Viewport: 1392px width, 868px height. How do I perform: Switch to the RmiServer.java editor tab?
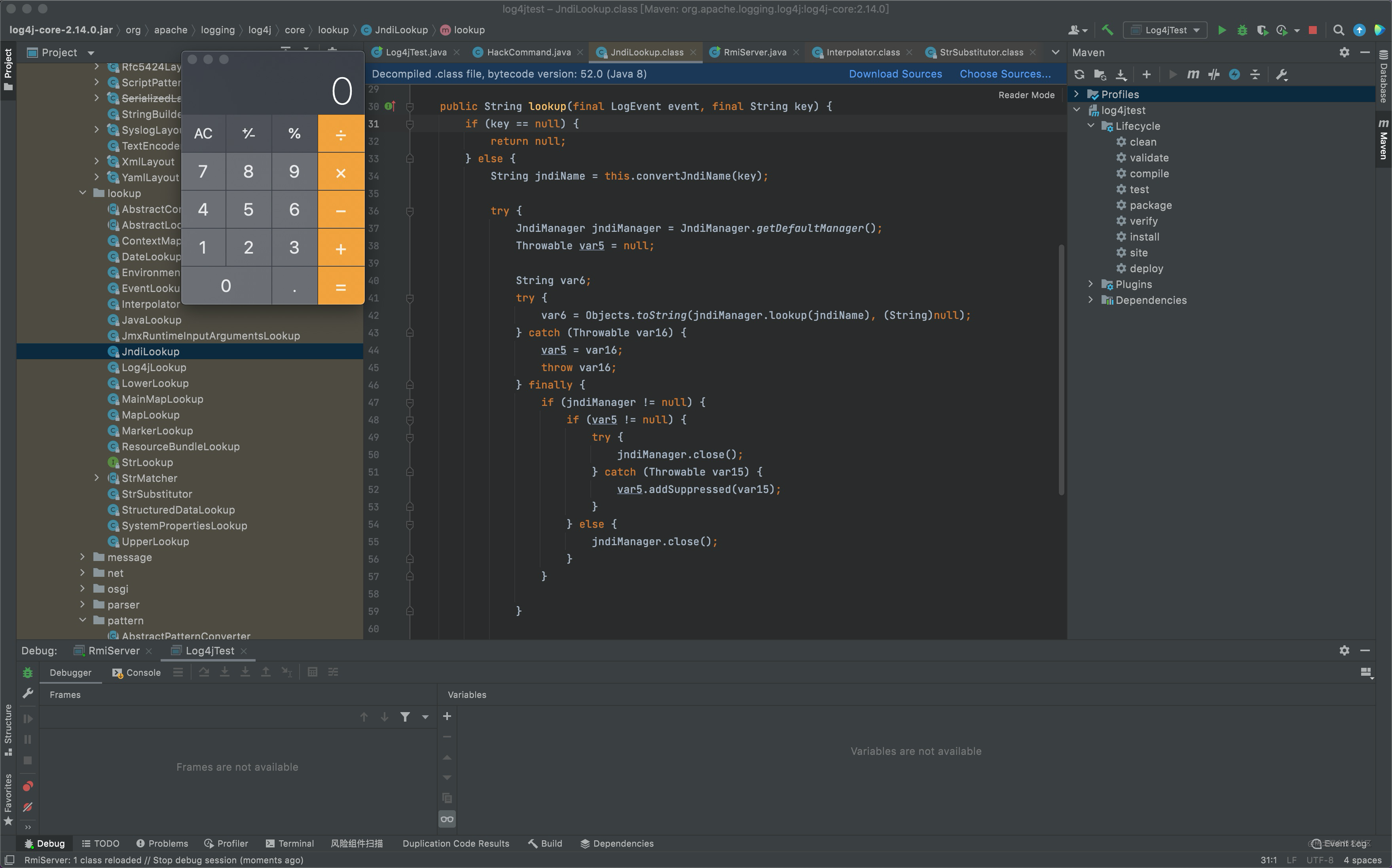pyautogui.click(x=754, y=52)
